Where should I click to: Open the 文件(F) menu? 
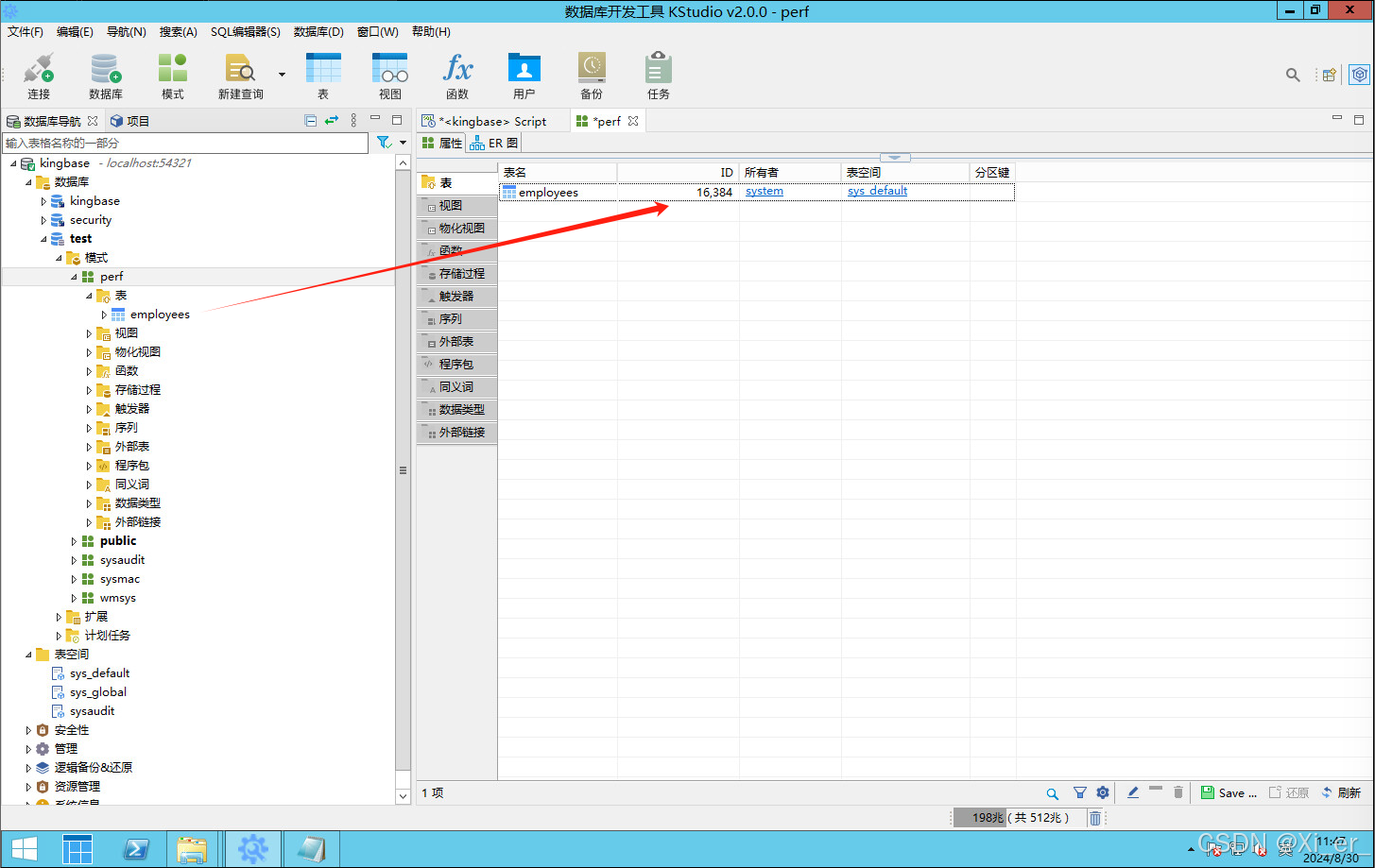[x=26, y=31]
